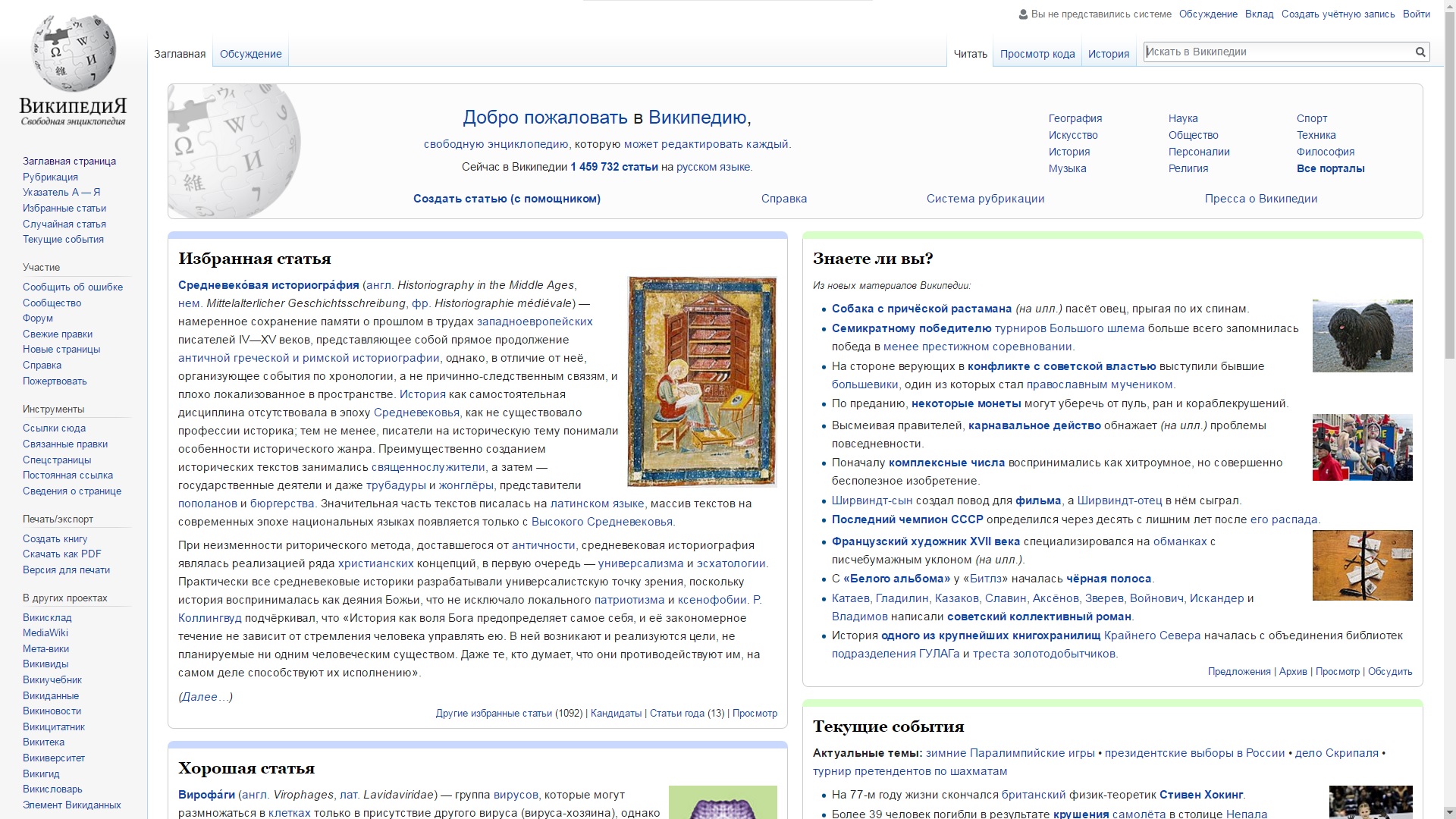Image resolution: width=1456 pixels, height=819 pixels.
Task: Click the search magnifier icon
Action: point(1420,52)
